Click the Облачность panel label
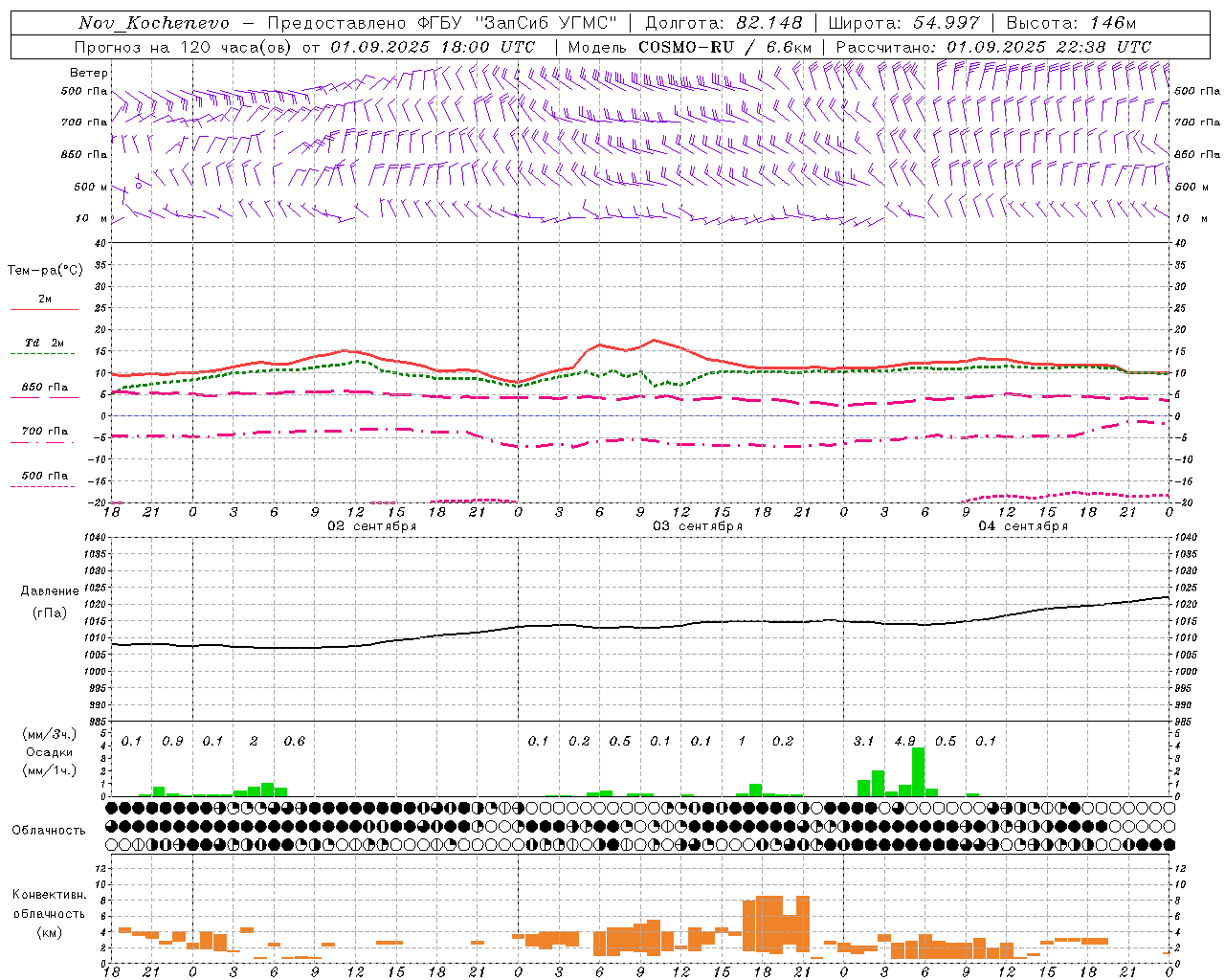This screenshot has height=980, width=1225. pyautogui.click(x=49, y=830)
